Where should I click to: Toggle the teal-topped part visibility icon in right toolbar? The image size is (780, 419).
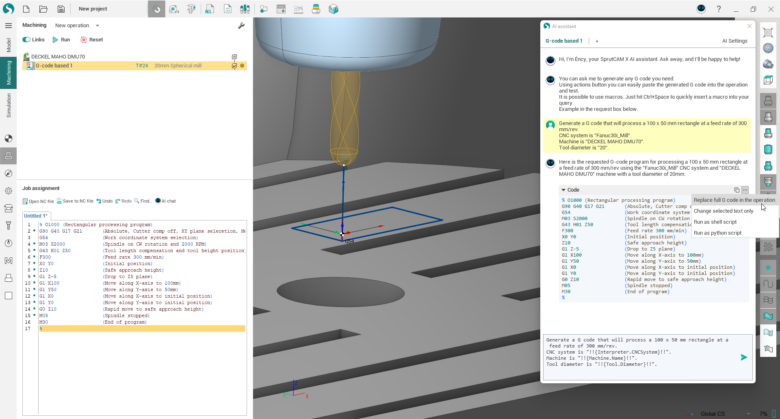click(x=768, y=133)
